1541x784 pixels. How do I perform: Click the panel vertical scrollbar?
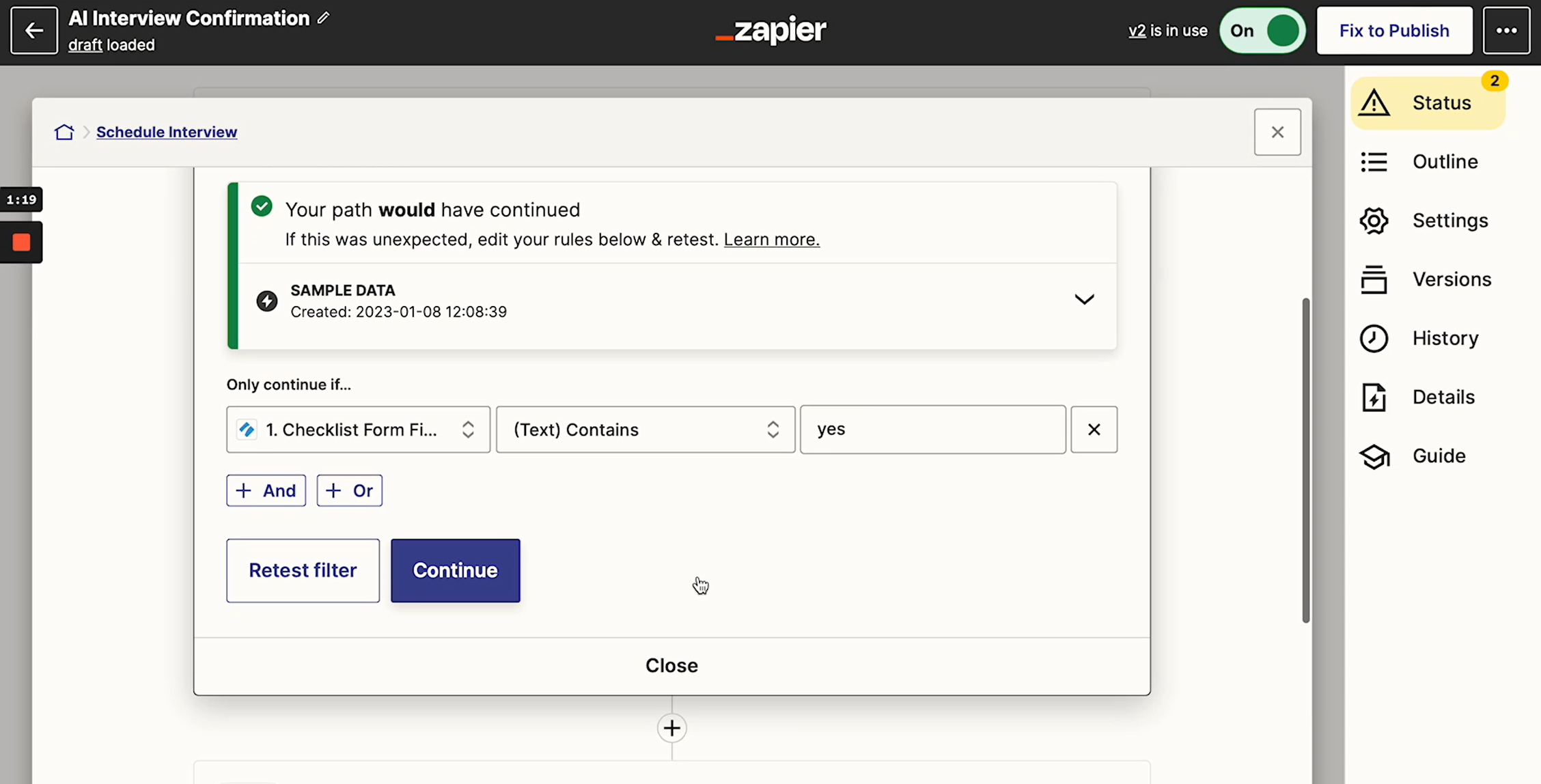click(1305, 460)
